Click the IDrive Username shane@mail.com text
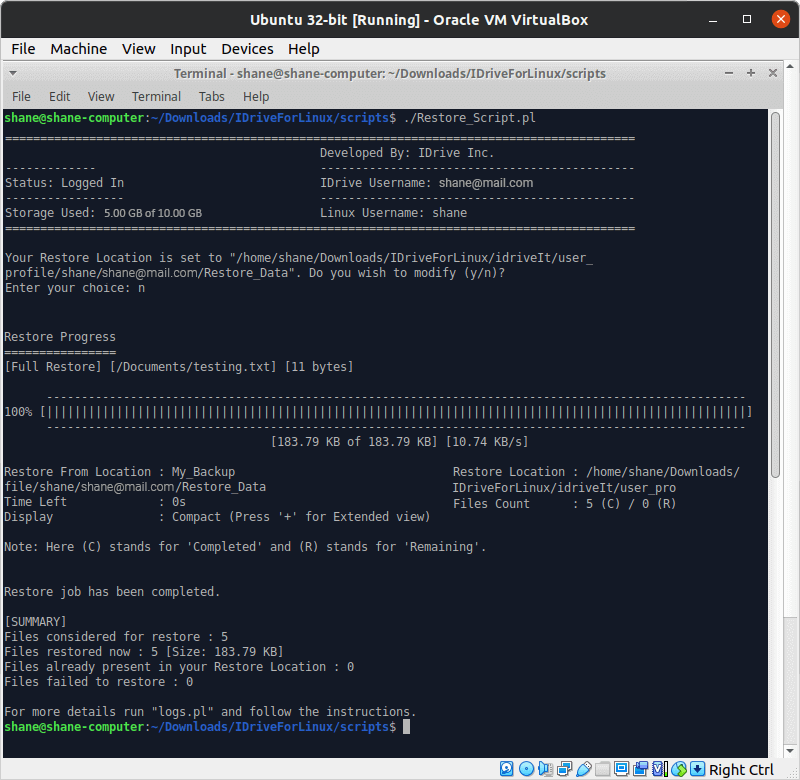This screenshot has height=780, width=800. coord(427,183)
